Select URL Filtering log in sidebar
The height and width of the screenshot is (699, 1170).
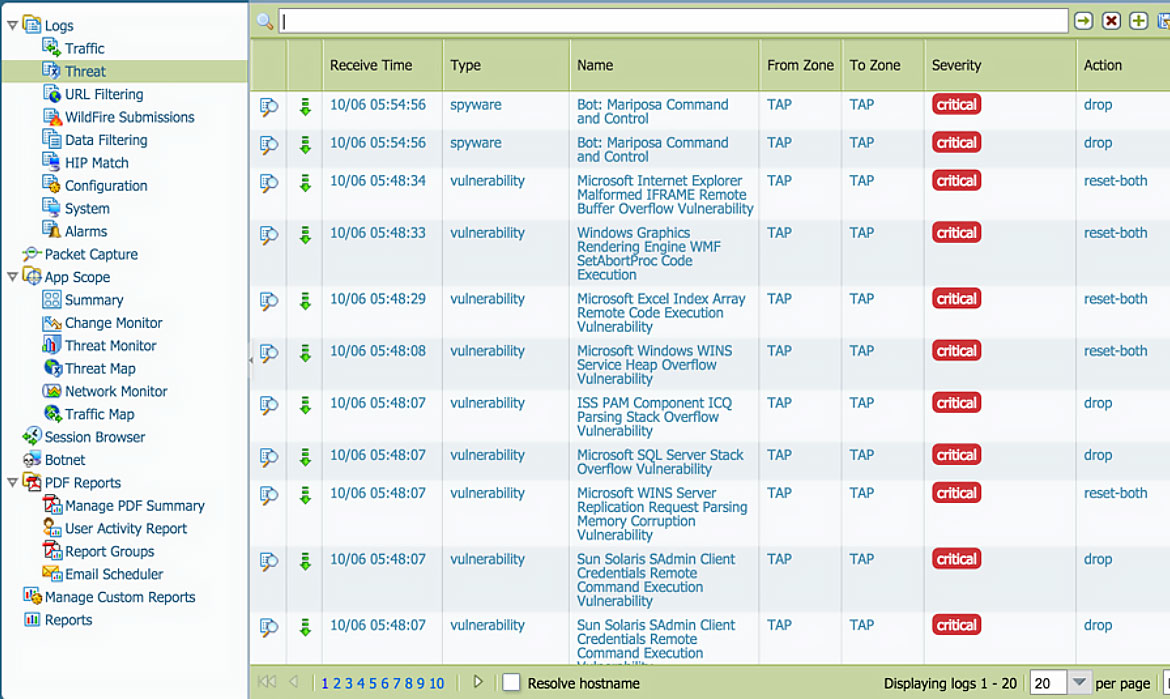103,94
